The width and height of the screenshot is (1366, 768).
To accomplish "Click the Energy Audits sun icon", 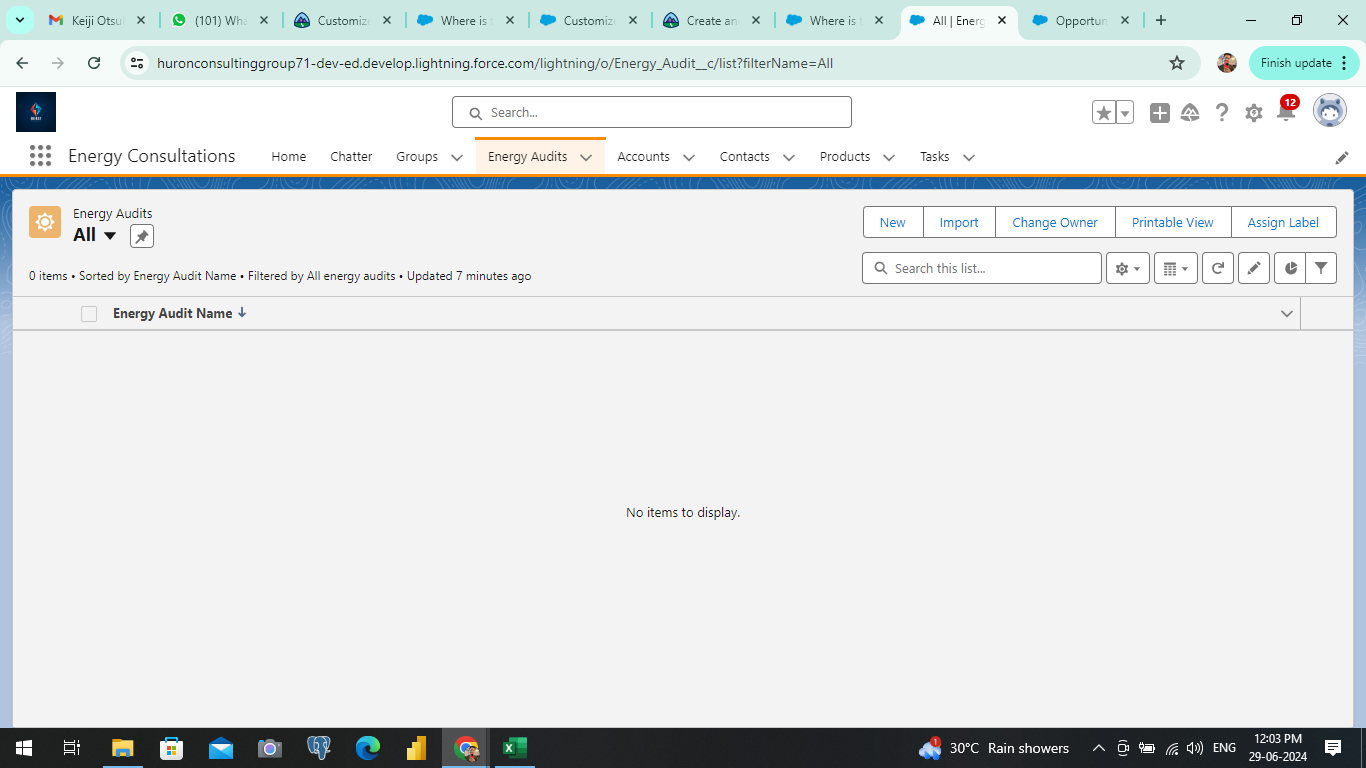I will [x=45, y=222].
